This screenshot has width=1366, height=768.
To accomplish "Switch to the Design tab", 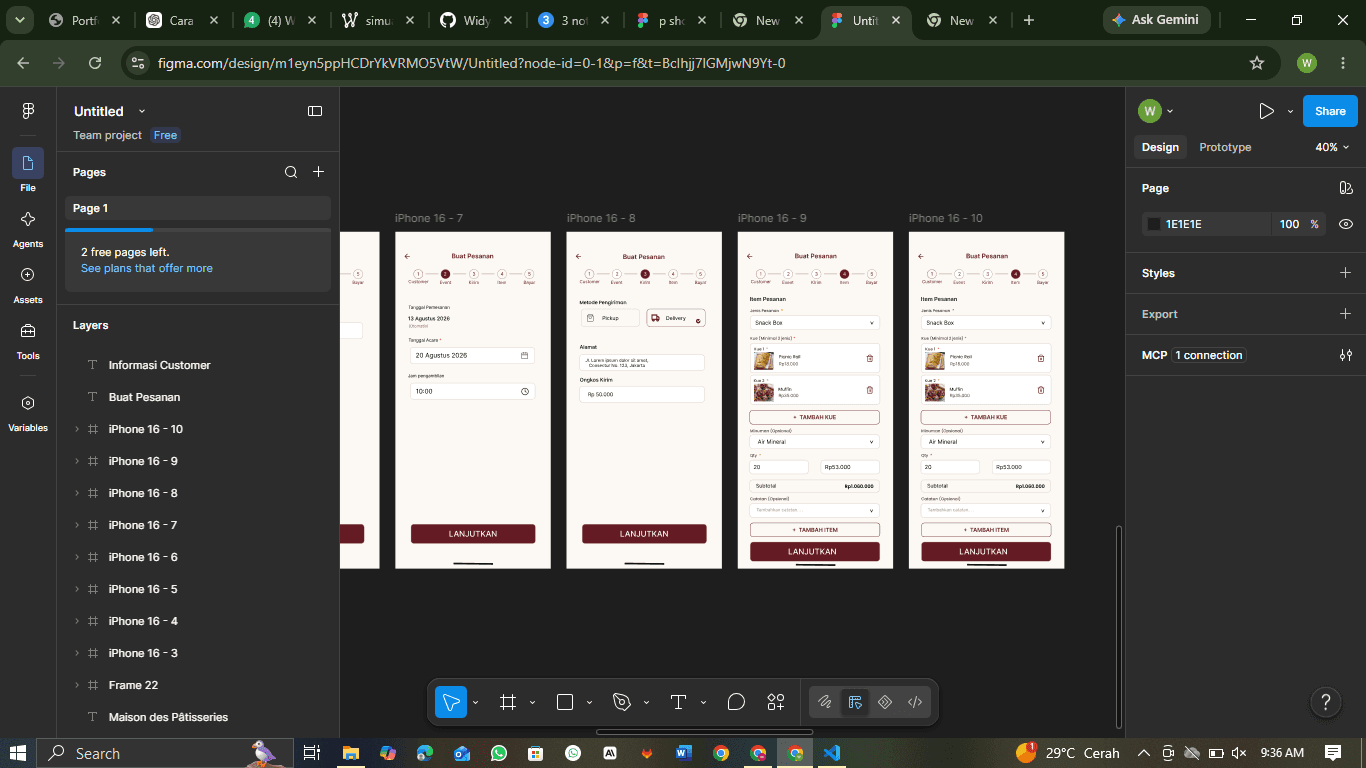I will pos(1160,147).
